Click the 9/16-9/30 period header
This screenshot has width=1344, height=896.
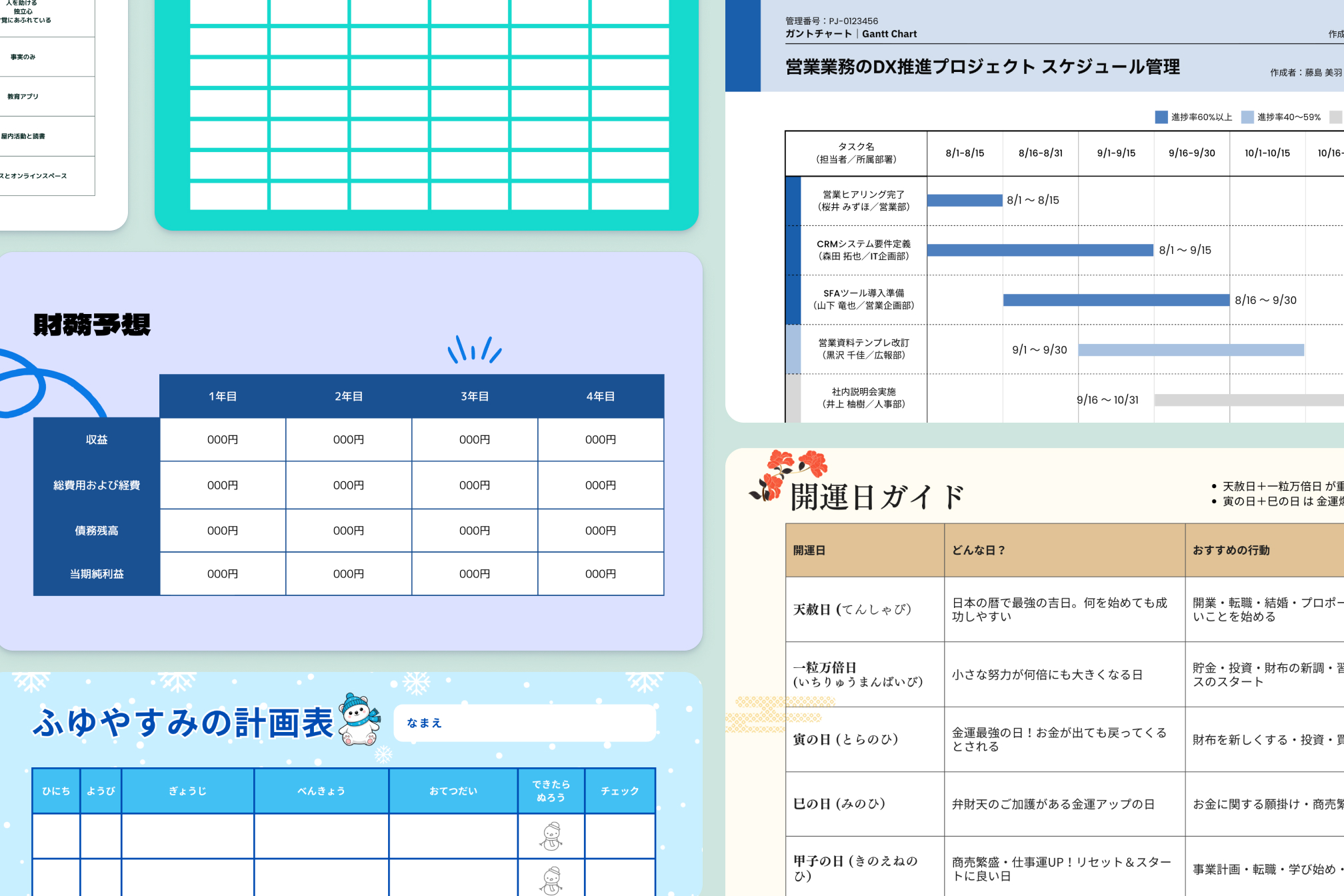[x=1192, y=153]
